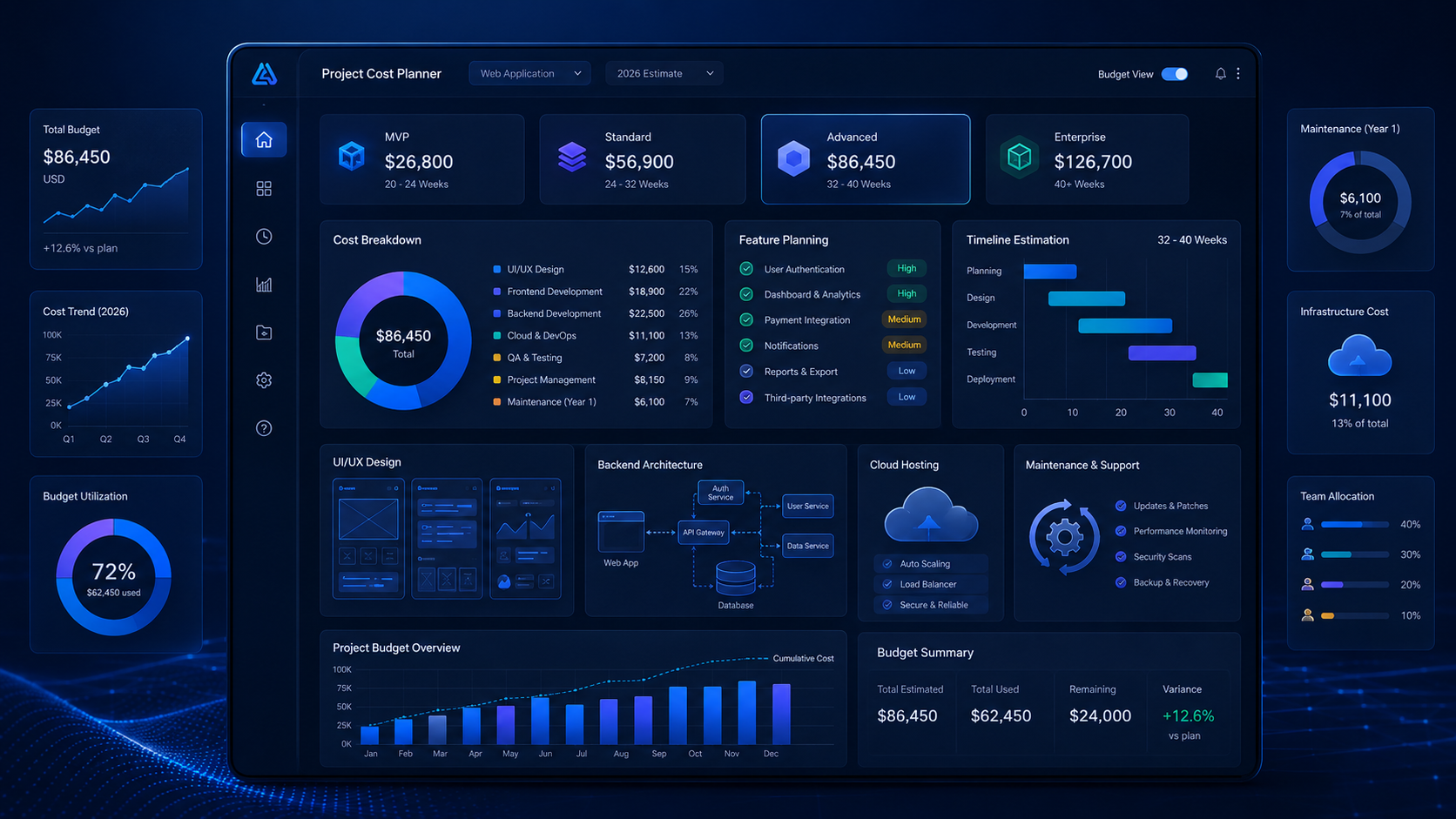The image size is (1456, 819).
Task: Click the API Gateway node
Action: (x=704, y=532)
